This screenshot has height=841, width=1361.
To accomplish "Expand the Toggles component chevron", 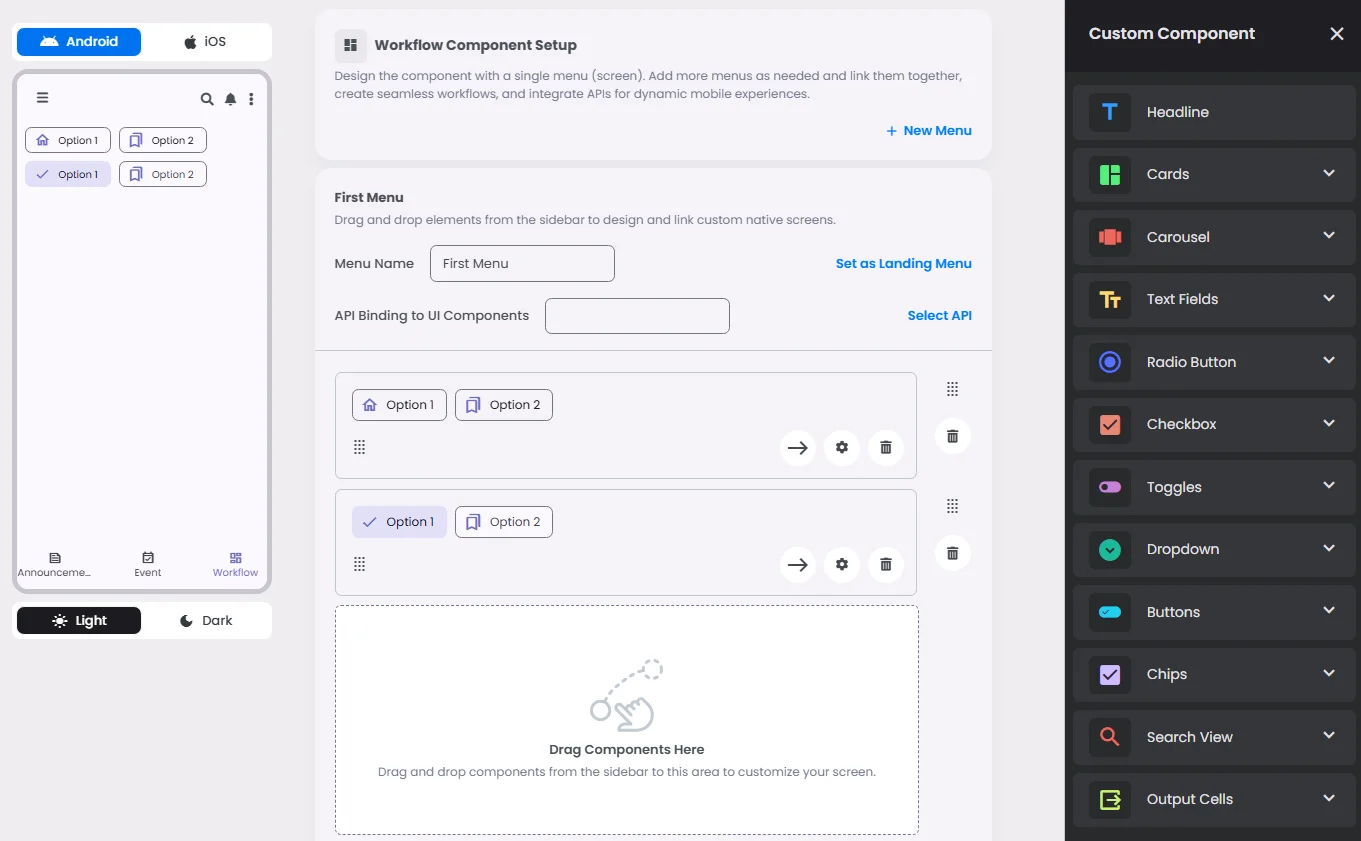I will (x=1328, y=486).
